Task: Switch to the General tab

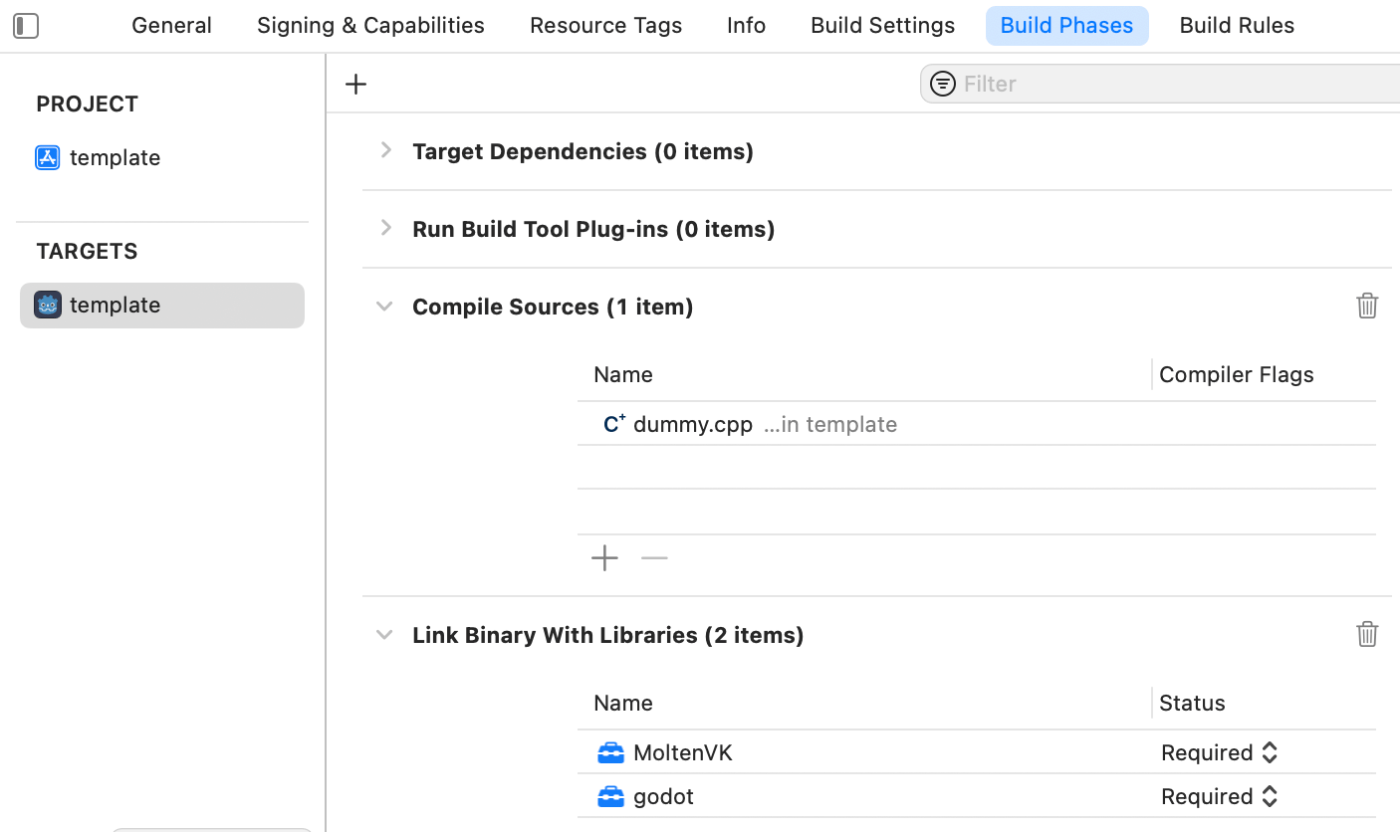Action: 171,25
